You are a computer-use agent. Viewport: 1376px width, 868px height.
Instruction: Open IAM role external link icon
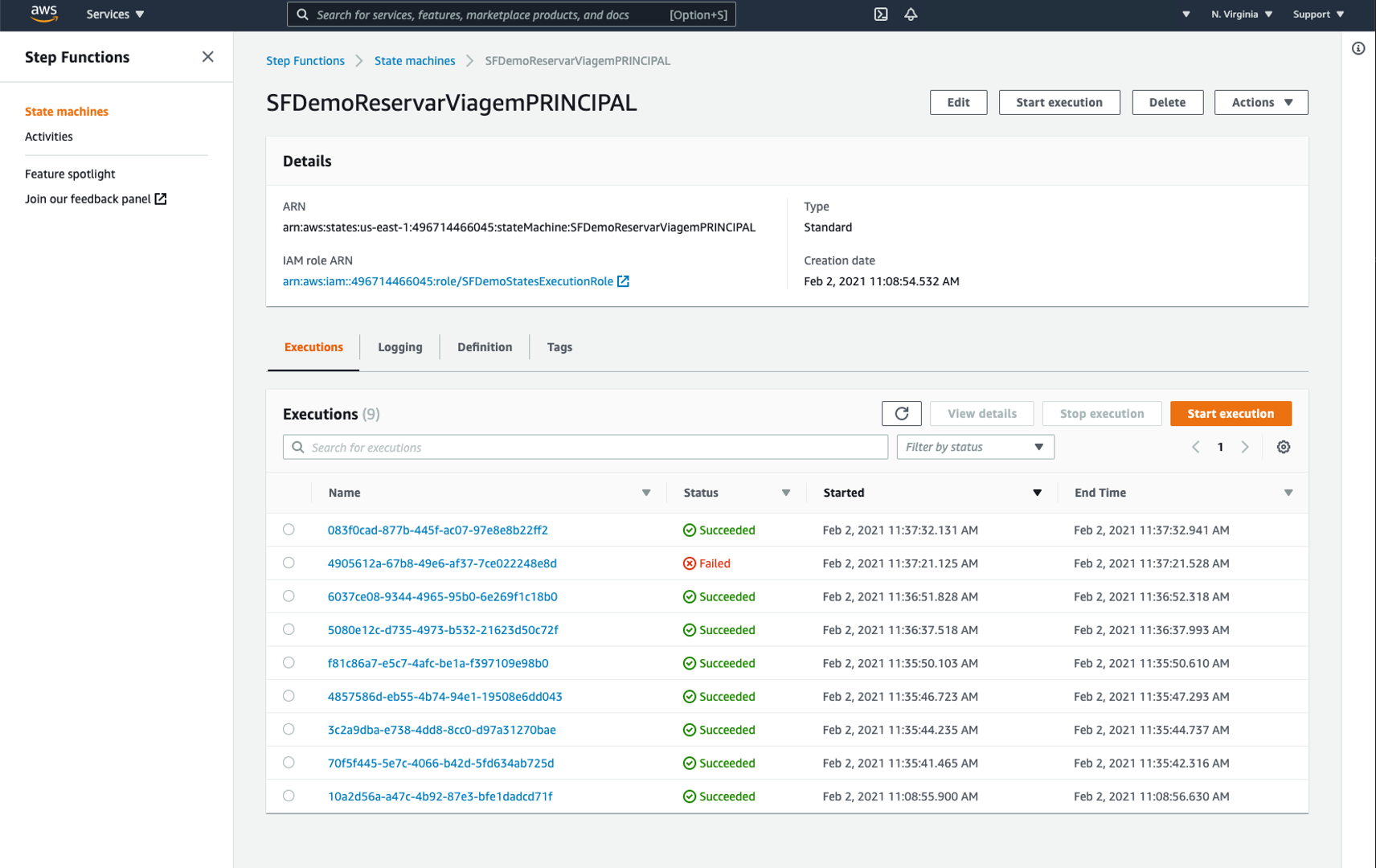point(623,281)
